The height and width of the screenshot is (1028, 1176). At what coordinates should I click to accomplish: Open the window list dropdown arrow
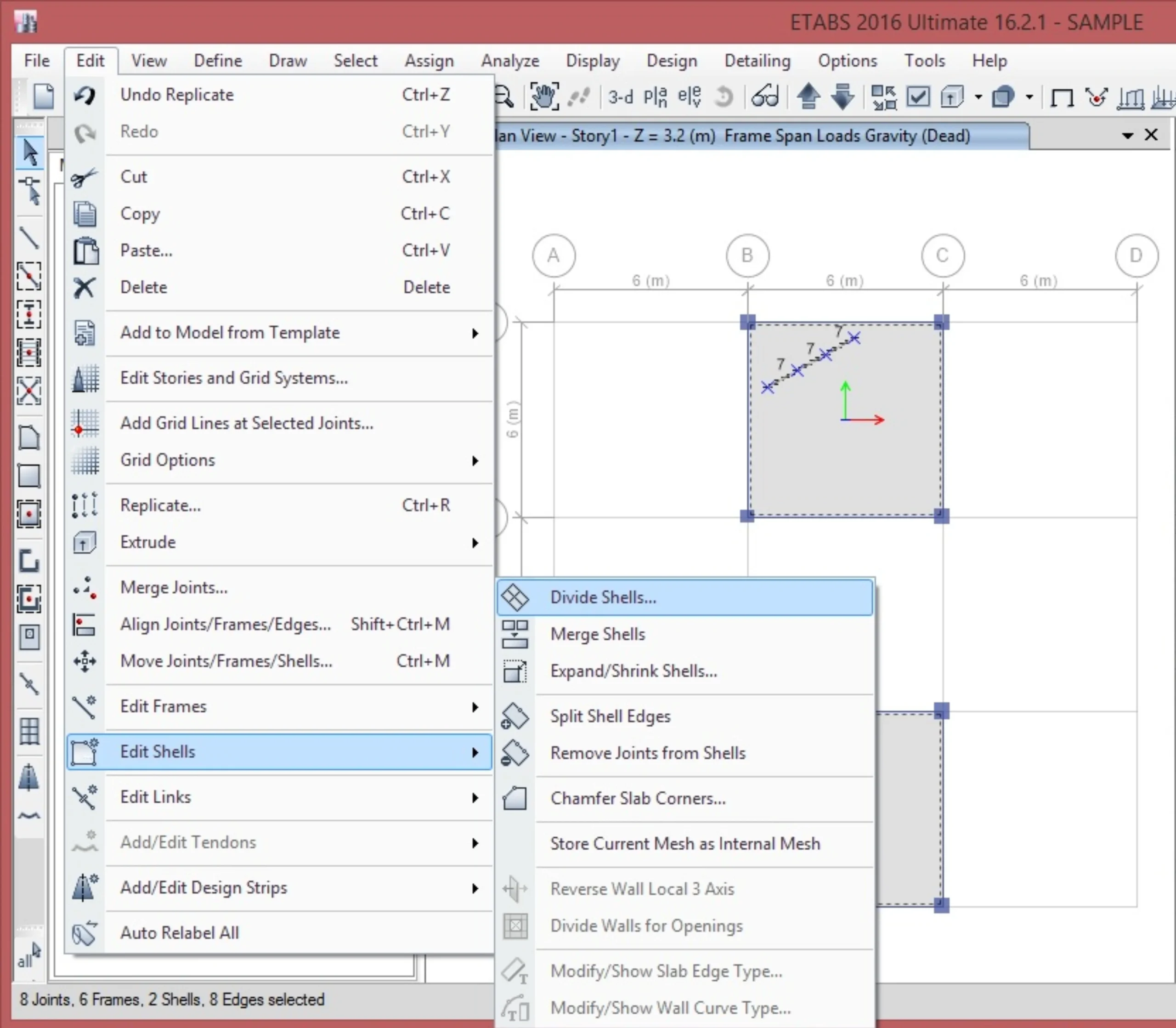pyautogui.click(x=1127, y=136)
